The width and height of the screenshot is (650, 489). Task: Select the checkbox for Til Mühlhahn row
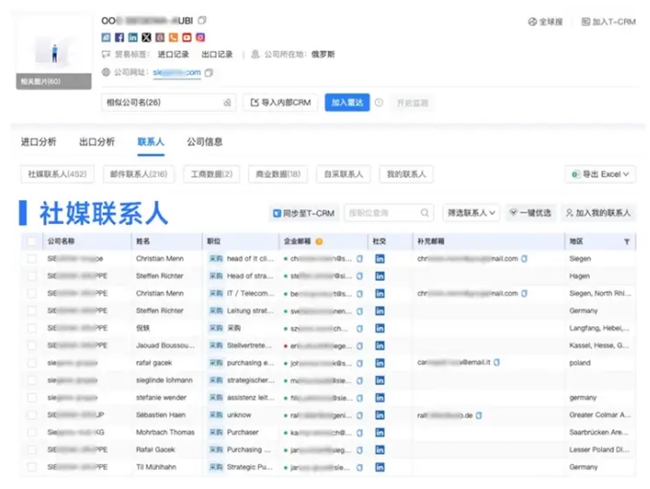(32, 466)
